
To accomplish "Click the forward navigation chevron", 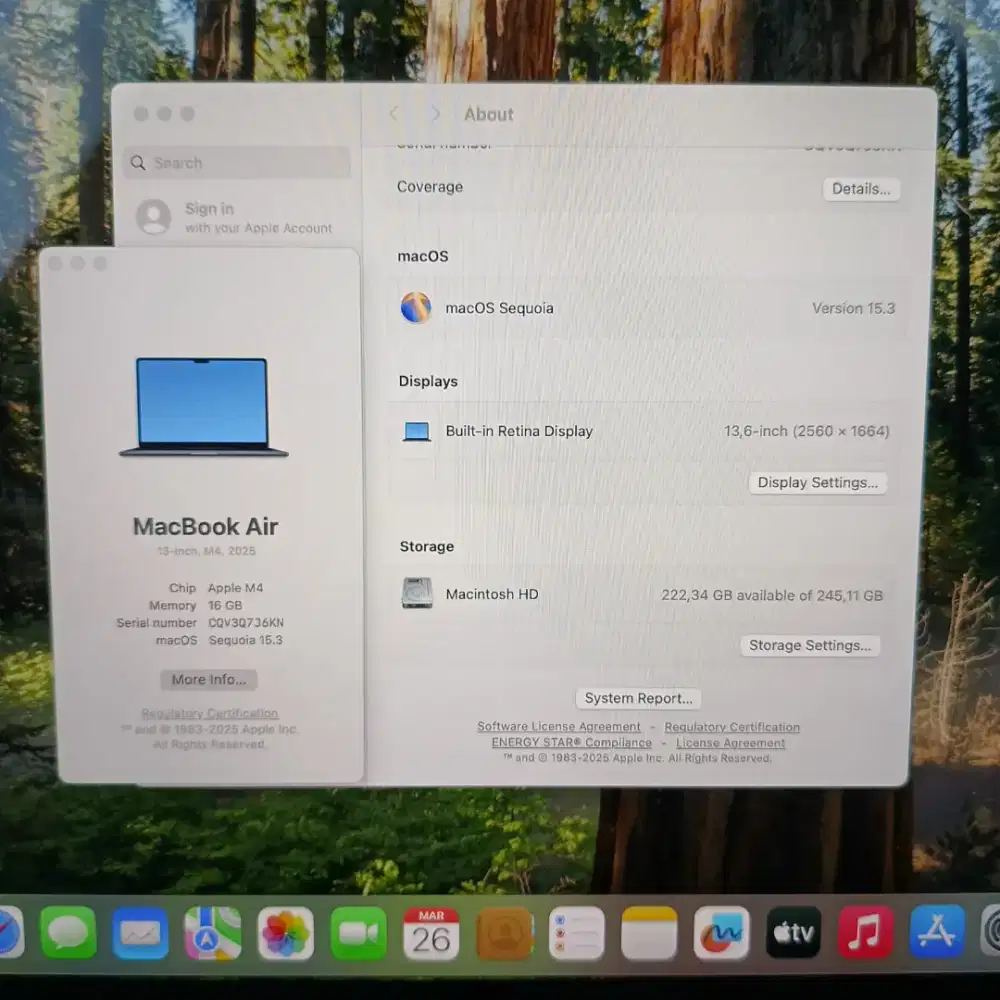I will pyautogui.click(x=435, y=114).
